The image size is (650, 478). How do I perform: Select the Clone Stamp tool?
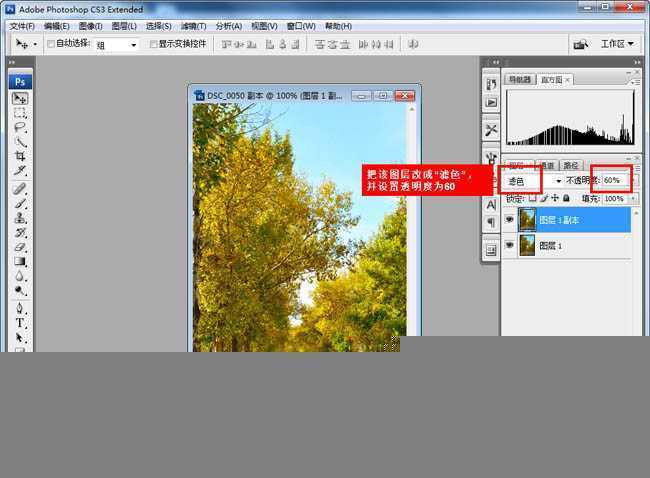coord(20,218)
